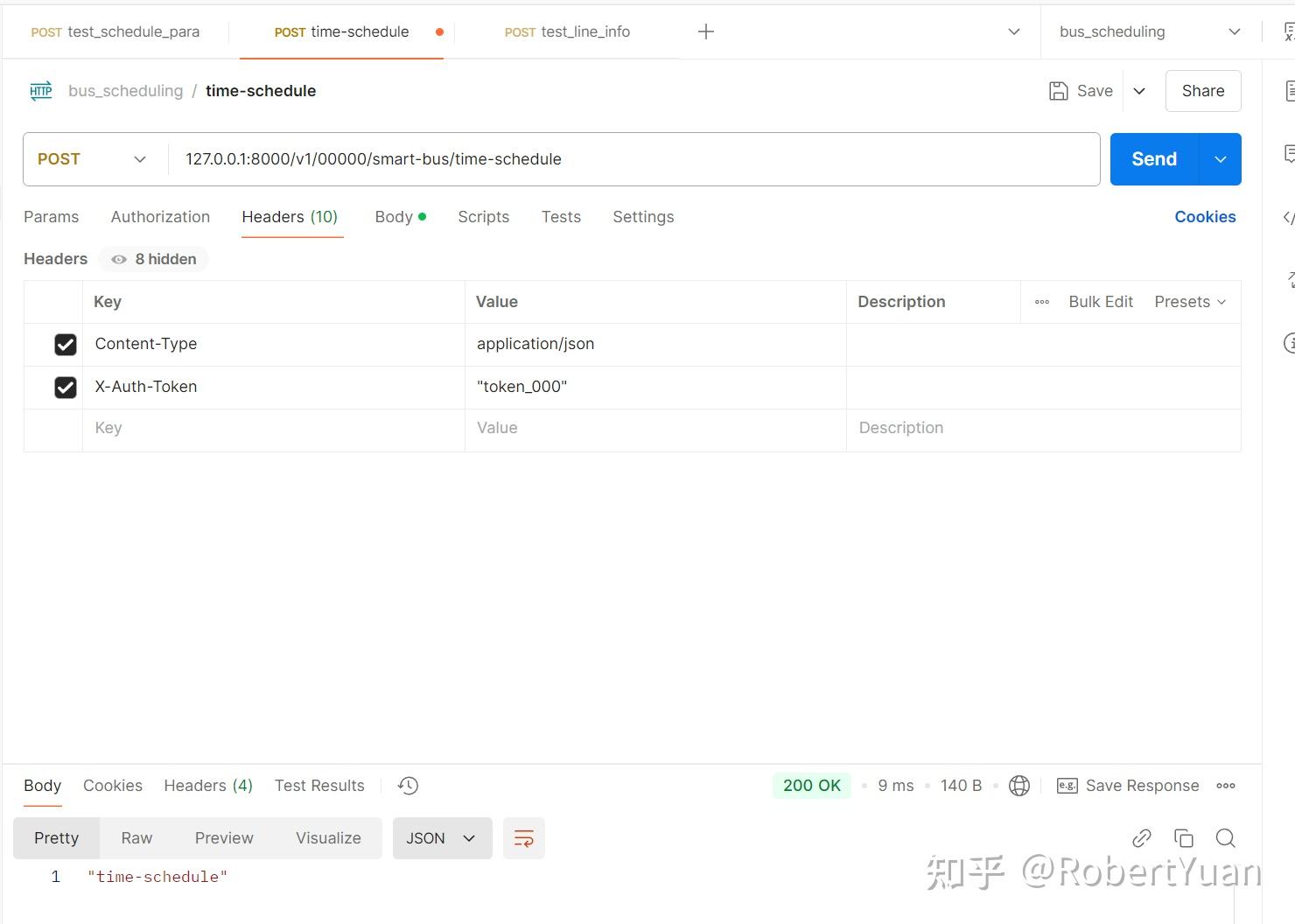1295x924 pixels.
Task: Open the Settings tab
Action: (x=643, y=217)
